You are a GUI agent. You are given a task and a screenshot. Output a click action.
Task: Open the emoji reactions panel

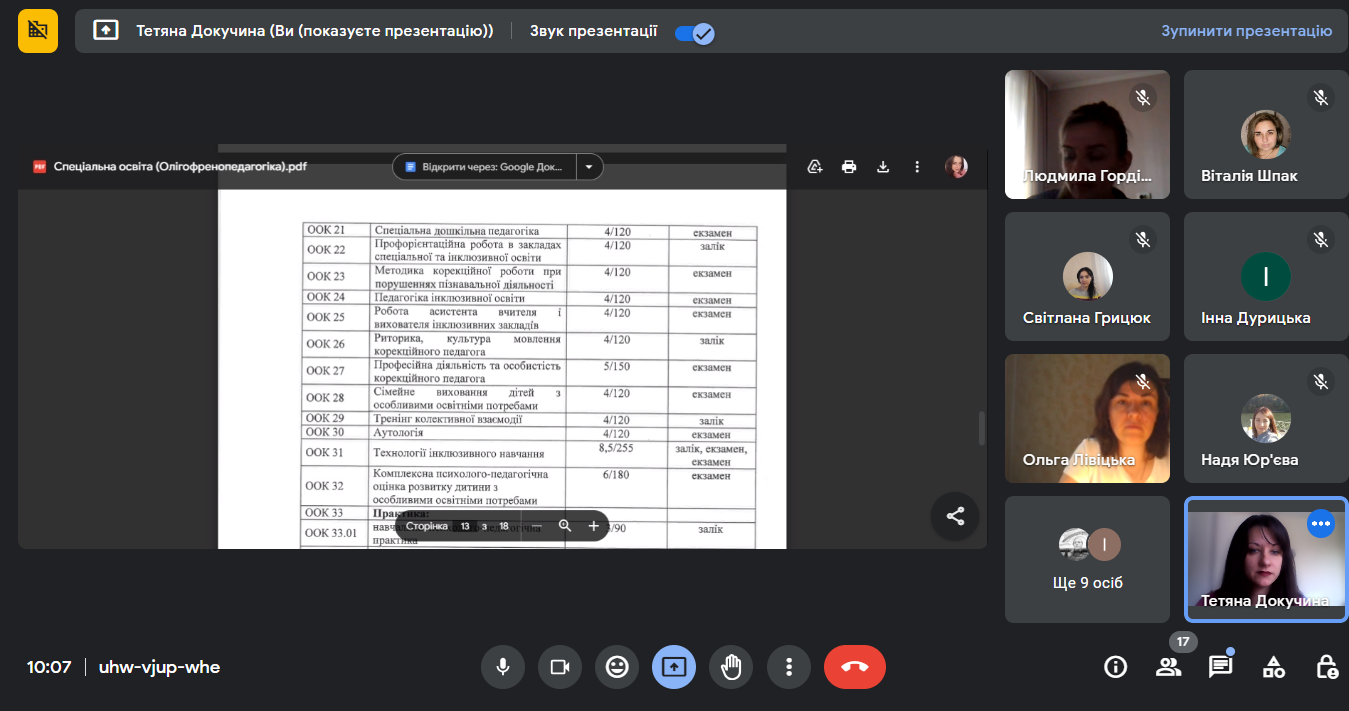[x=617, y=667]
